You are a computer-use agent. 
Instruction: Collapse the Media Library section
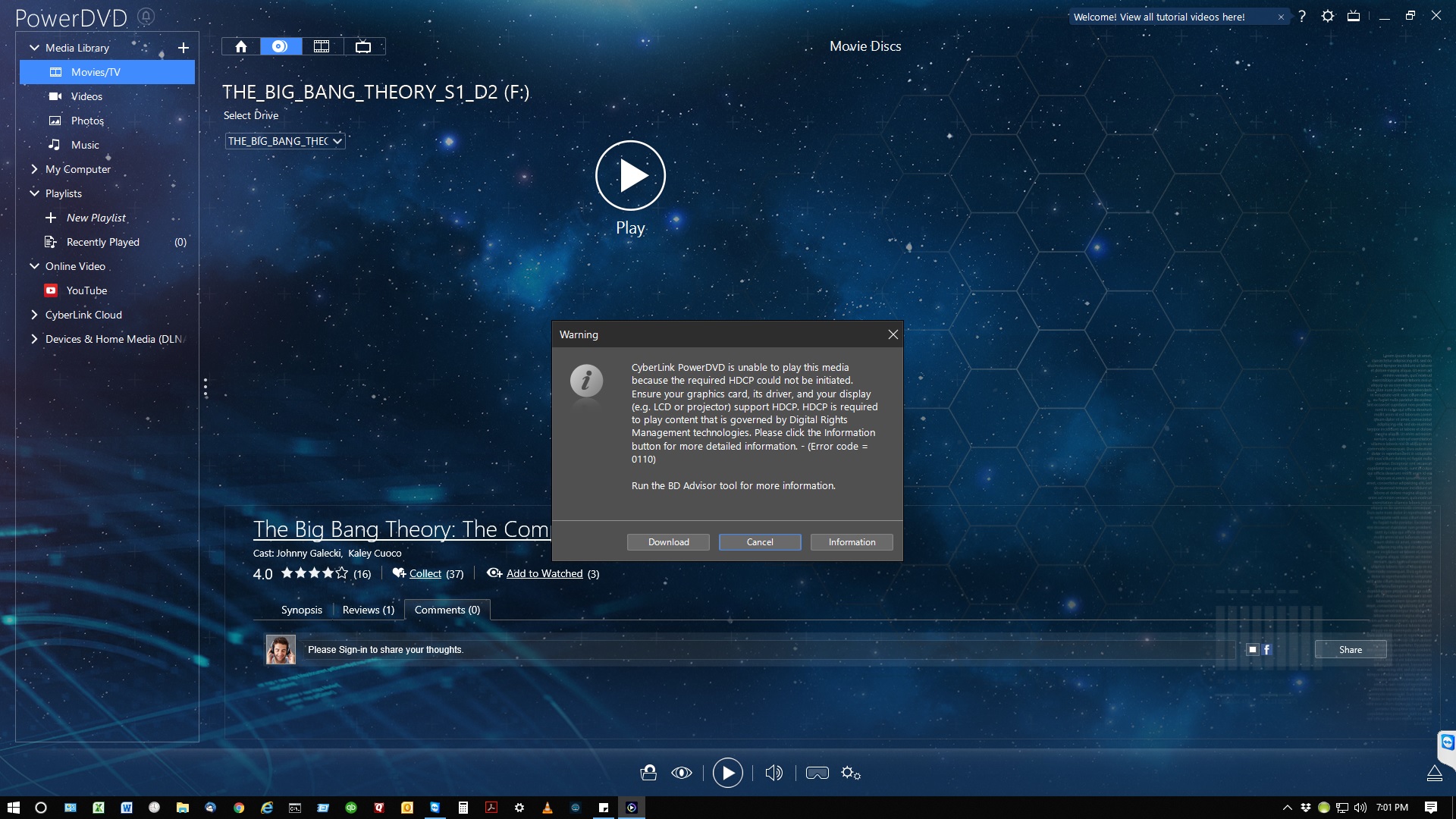coord(34,48)
